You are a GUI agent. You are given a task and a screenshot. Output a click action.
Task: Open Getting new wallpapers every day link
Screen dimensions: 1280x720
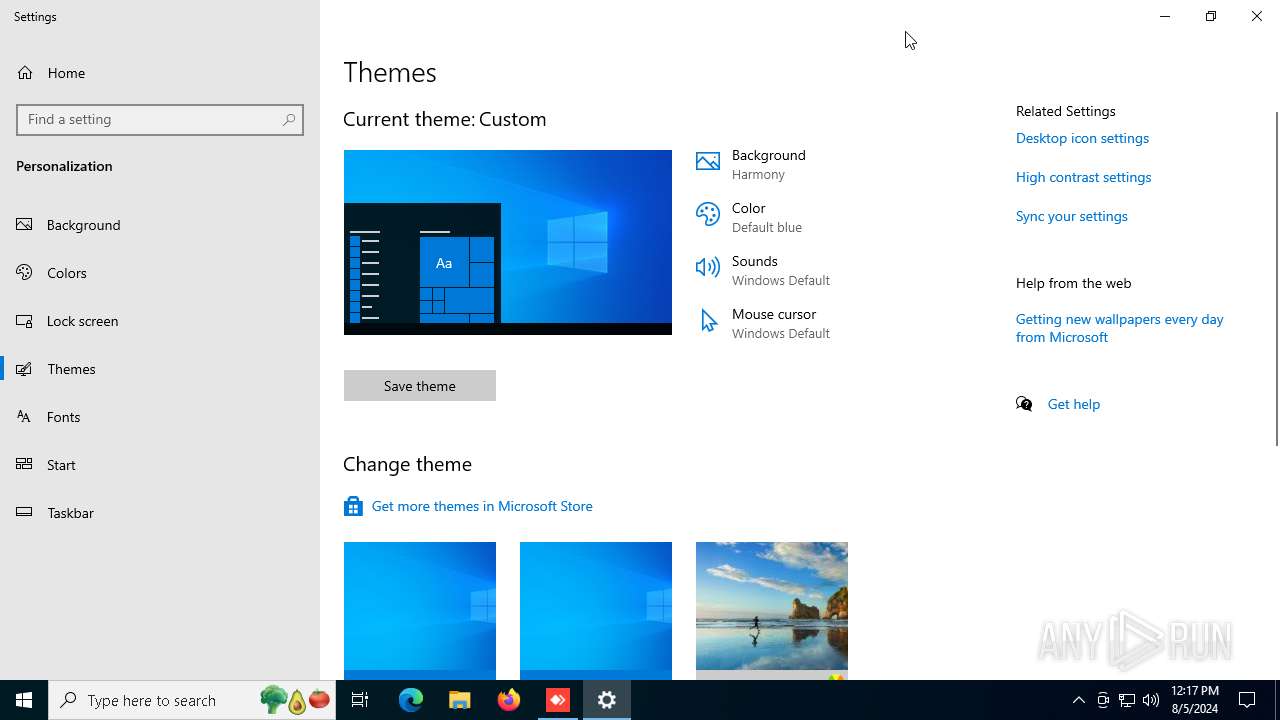tap(1120, 328)
